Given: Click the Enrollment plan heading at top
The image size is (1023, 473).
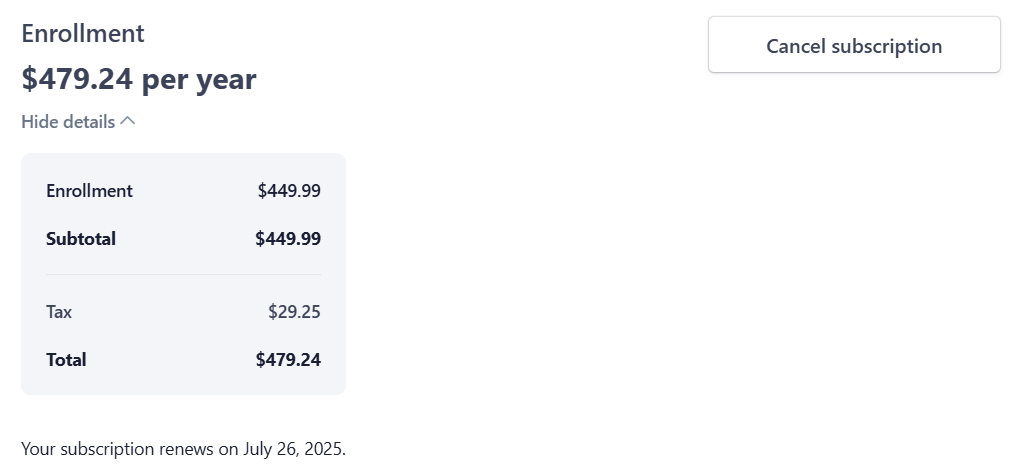Looking at the screenshot, I should 83,33.
